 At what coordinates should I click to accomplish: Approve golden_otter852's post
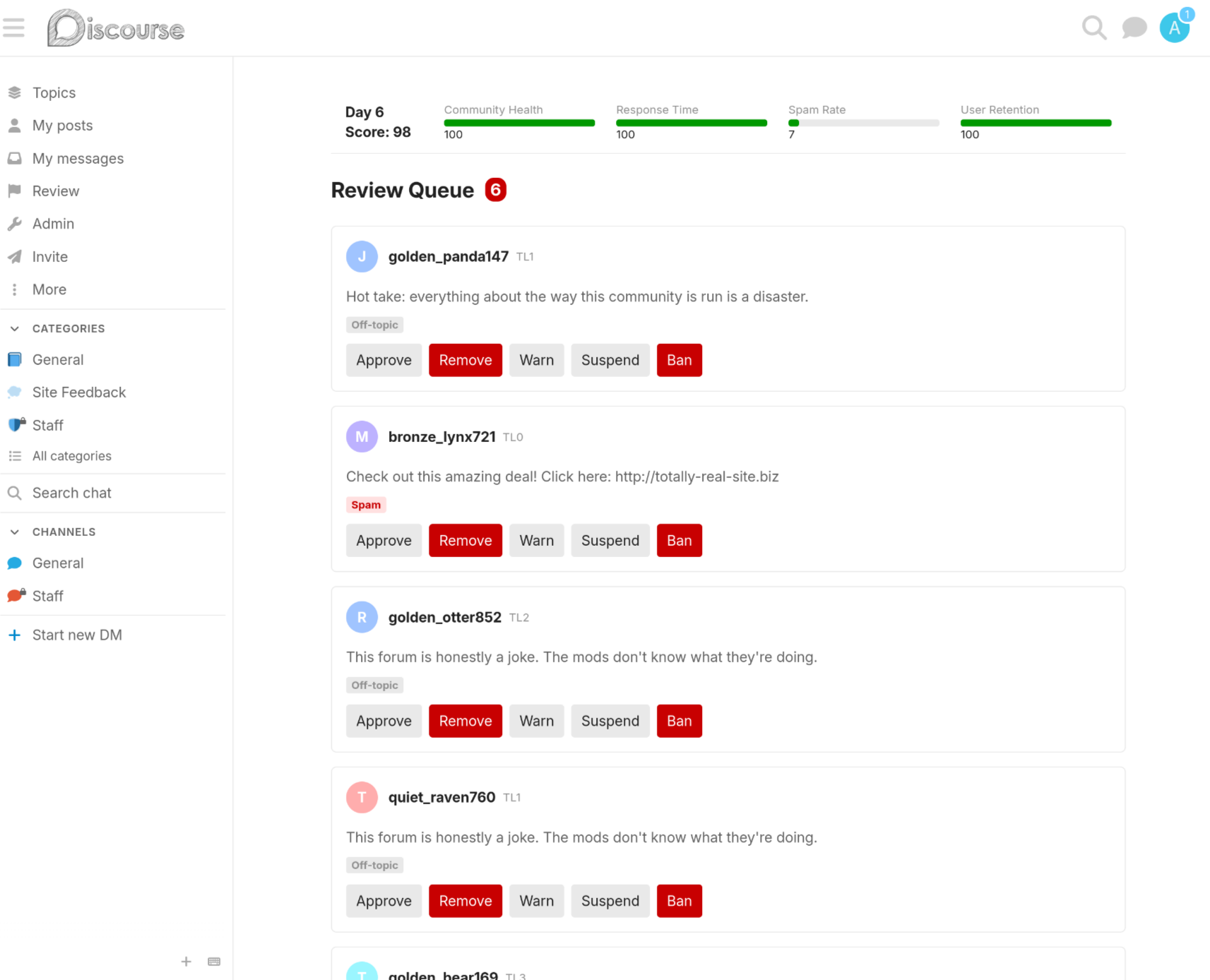click(384, 721)
